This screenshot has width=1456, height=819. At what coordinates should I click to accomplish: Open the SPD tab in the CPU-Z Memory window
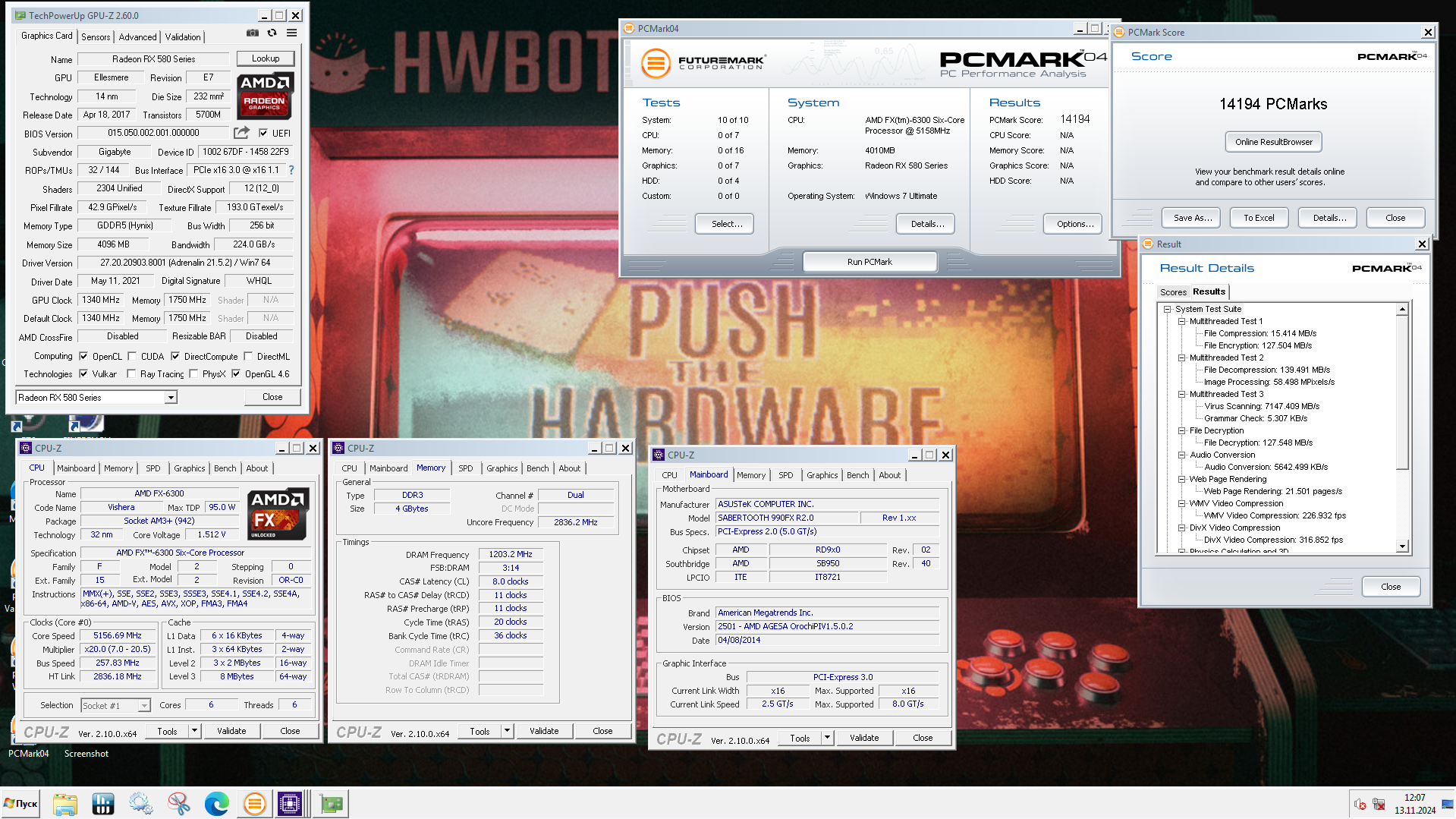tap(466, 468)
